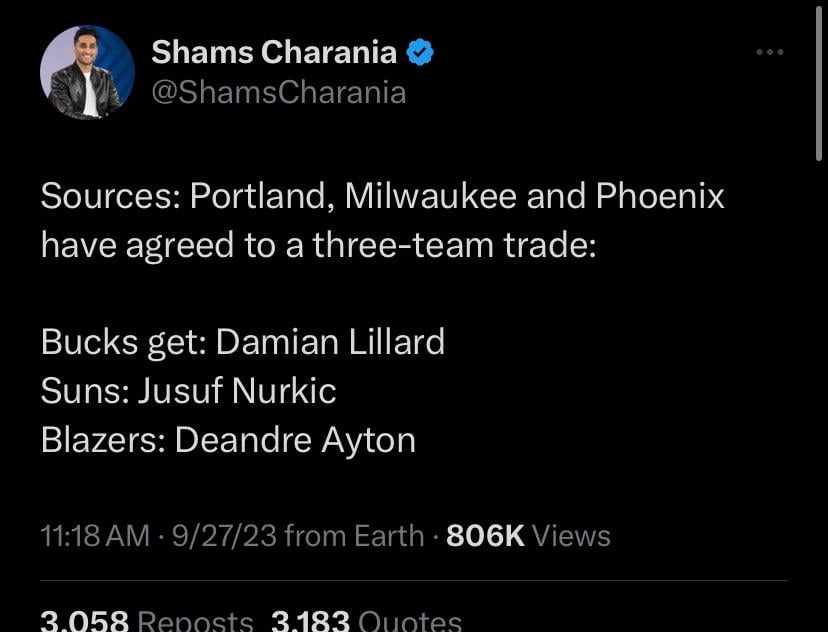Click the blue verified checkmark badge
Image resolution: width=828 pixels, height=632 pixels.
coord(421,53)
